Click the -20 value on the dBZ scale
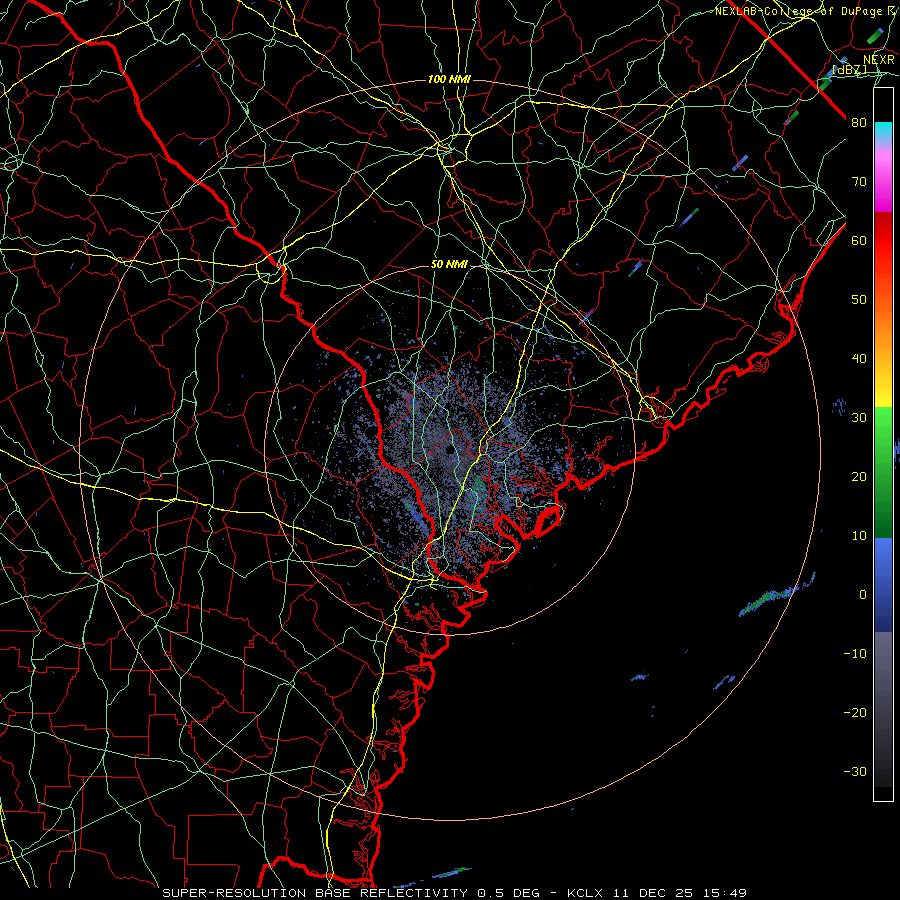 [855, 713]
